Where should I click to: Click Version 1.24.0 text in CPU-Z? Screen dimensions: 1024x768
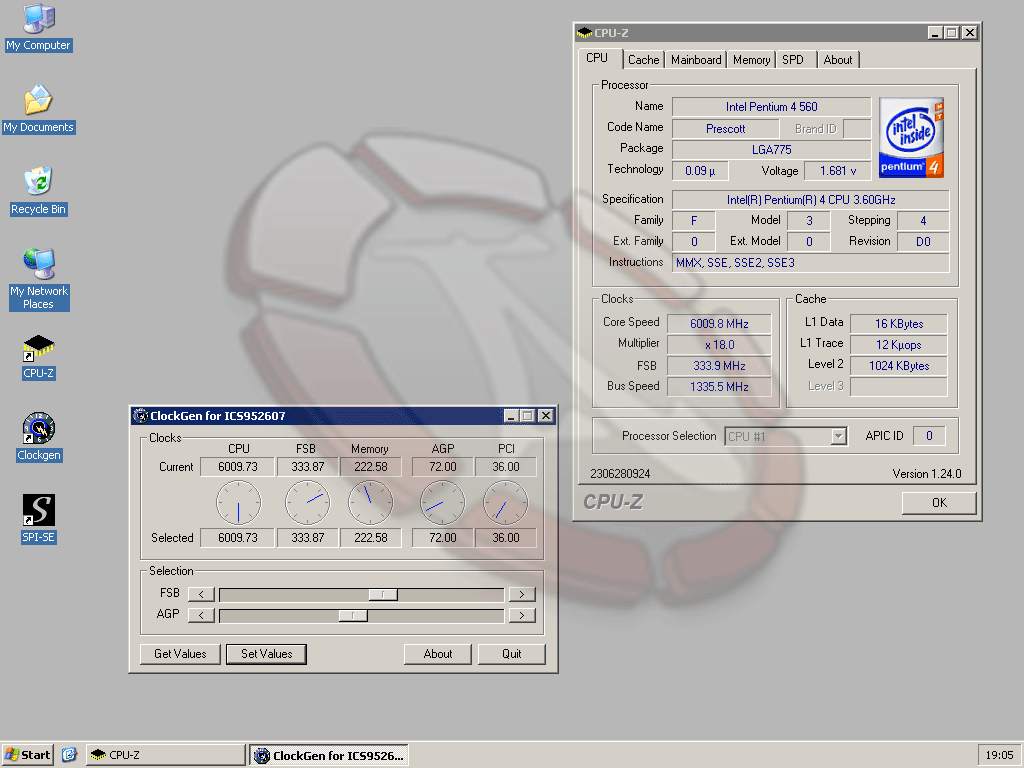point(927,474)
